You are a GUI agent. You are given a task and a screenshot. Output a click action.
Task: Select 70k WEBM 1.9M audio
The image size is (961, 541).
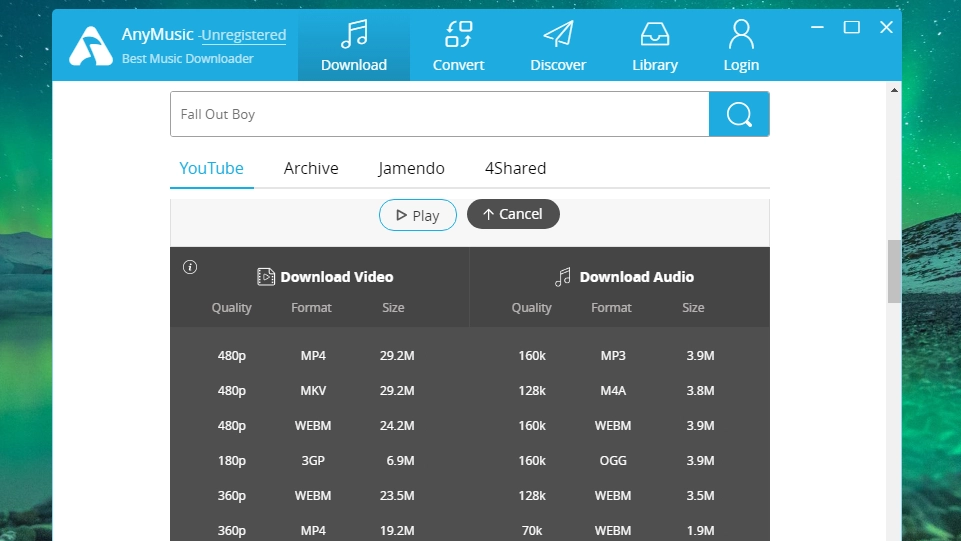[x=617, y=530]
